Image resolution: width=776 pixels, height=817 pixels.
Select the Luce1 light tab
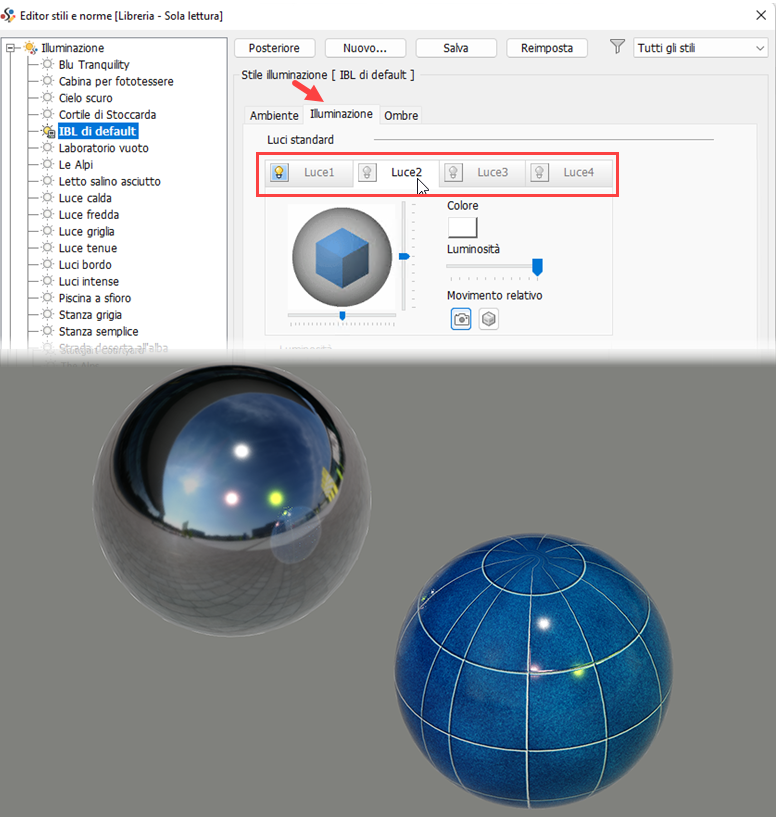point(319,172)
